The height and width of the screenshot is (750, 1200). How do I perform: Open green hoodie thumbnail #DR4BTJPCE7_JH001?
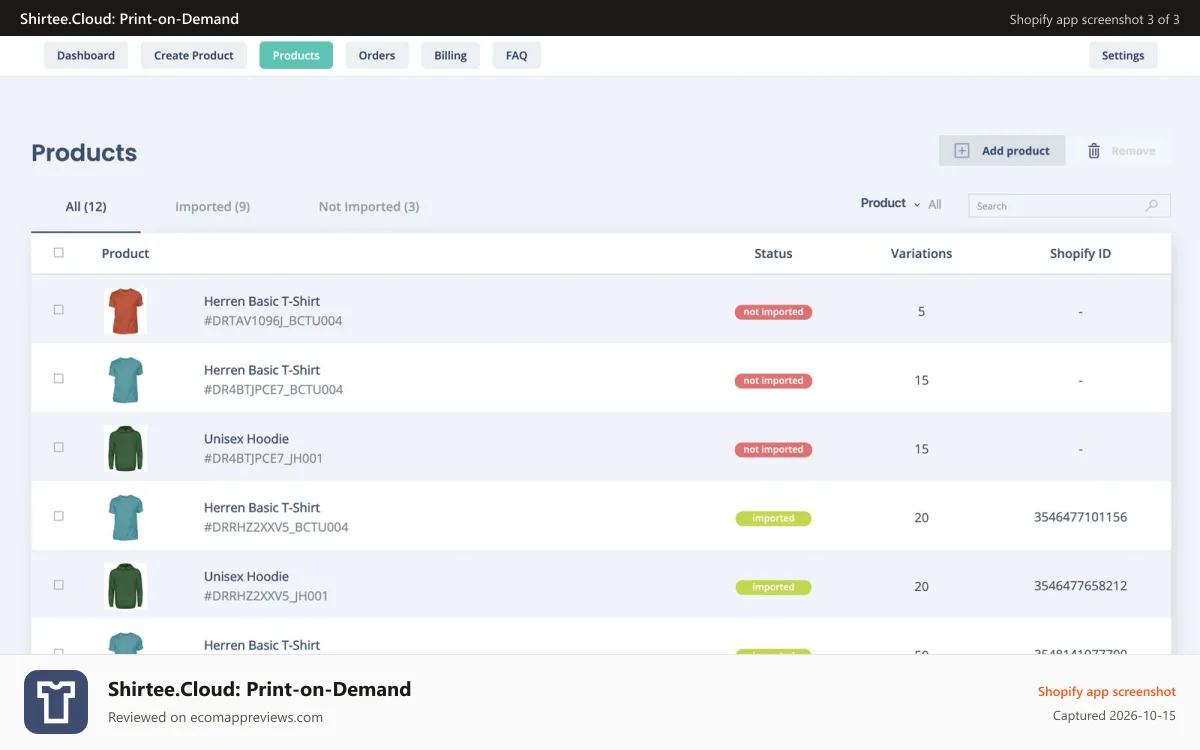[125, 449]
